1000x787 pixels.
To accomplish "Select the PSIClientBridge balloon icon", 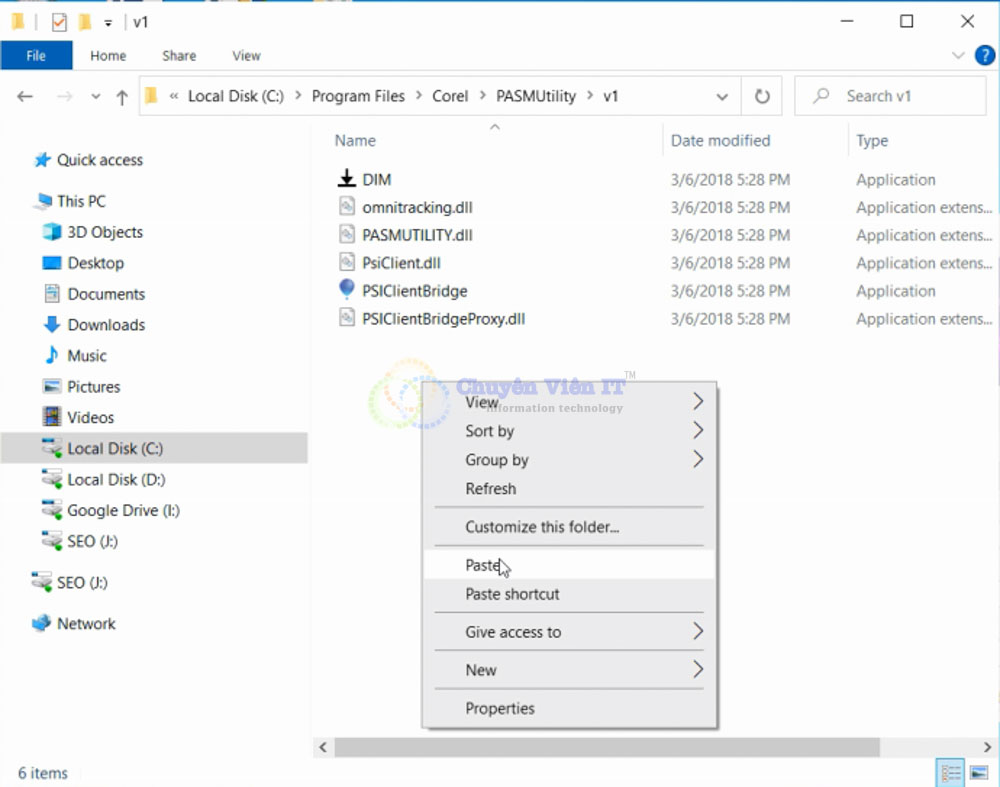I will (346, 290).
